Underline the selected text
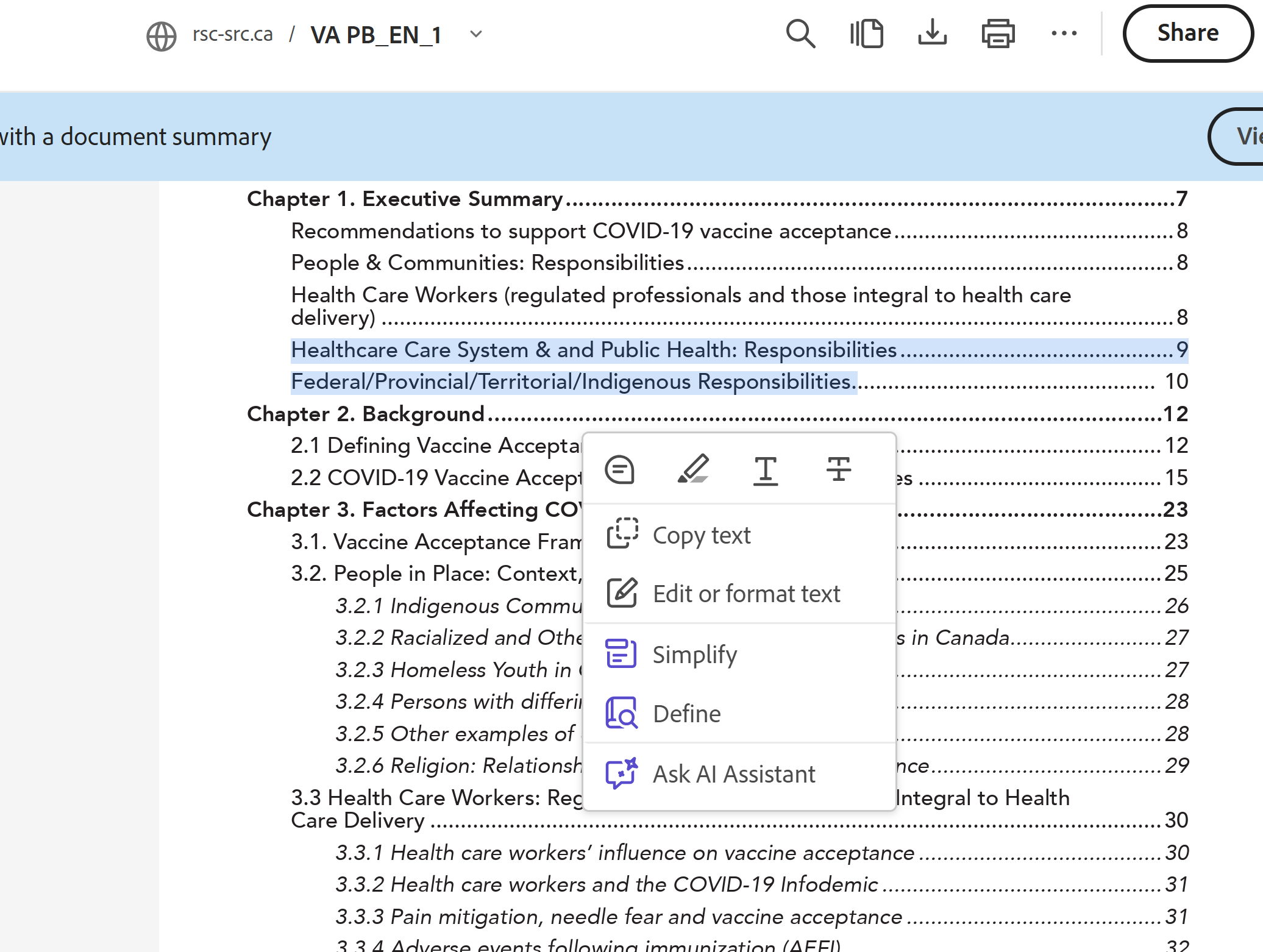1263x952 pixels. tap(766, 470)
